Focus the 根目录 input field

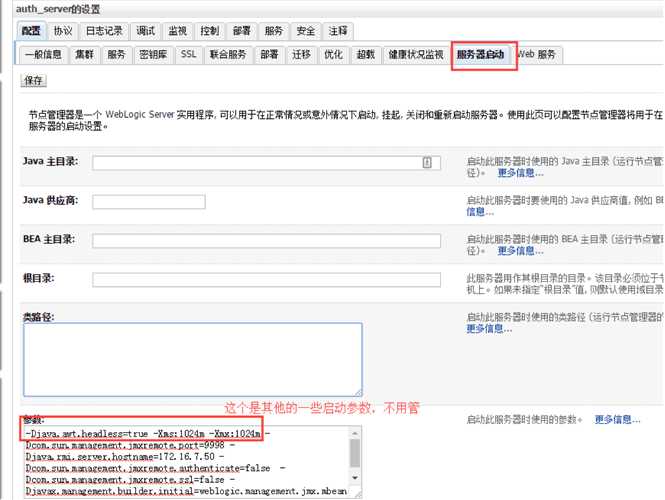tap(266, 279)
